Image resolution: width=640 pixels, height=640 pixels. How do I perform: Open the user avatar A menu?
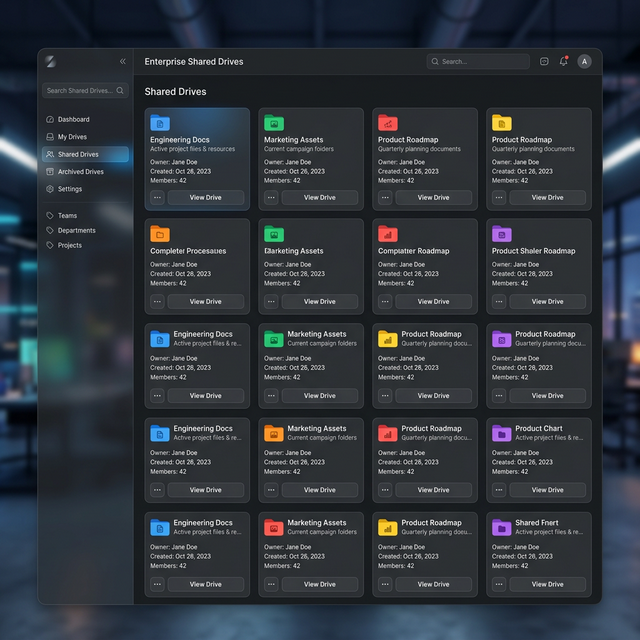coord(584,62)
